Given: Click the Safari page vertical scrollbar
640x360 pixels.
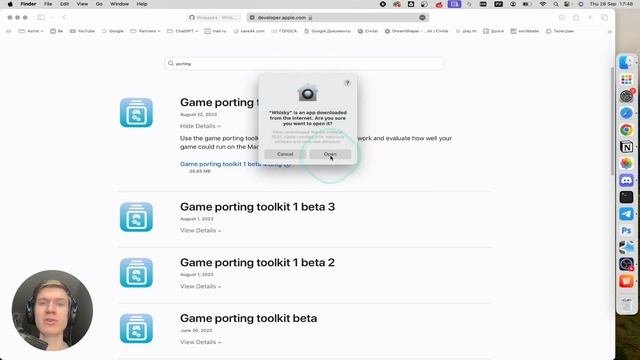Looking at the screenshot, I should point(612,122).
